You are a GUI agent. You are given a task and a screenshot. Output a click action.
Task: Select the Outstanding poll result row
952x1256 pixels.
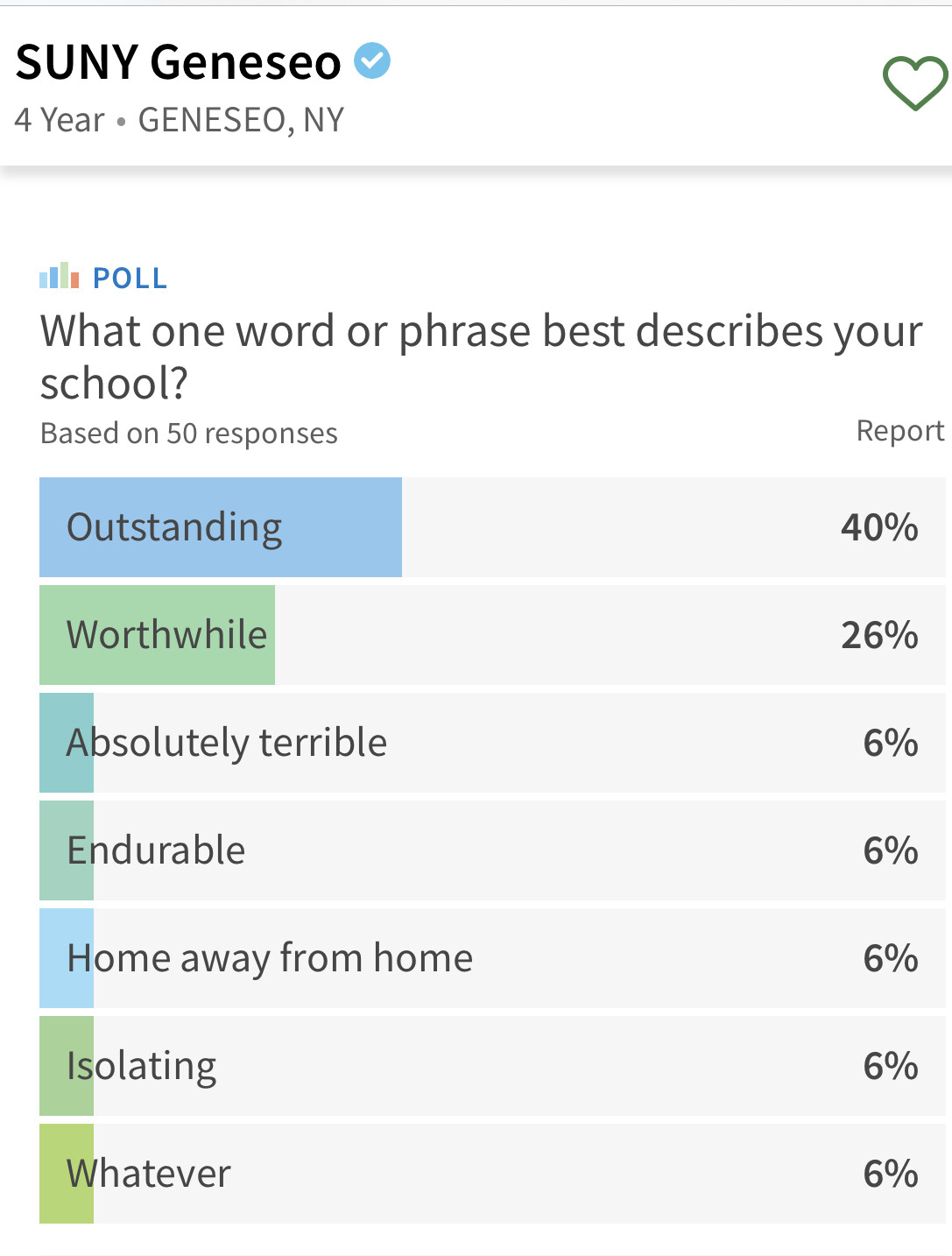click(492, 527)
